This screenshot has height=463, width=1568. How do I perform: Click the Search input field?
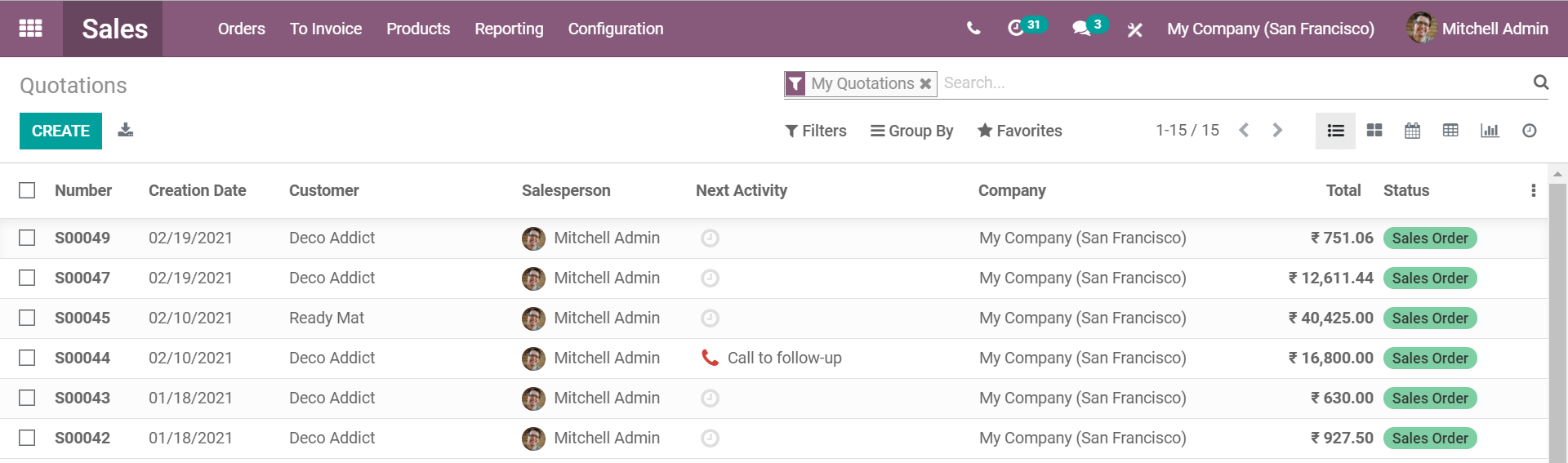[x=1233, y=82]
